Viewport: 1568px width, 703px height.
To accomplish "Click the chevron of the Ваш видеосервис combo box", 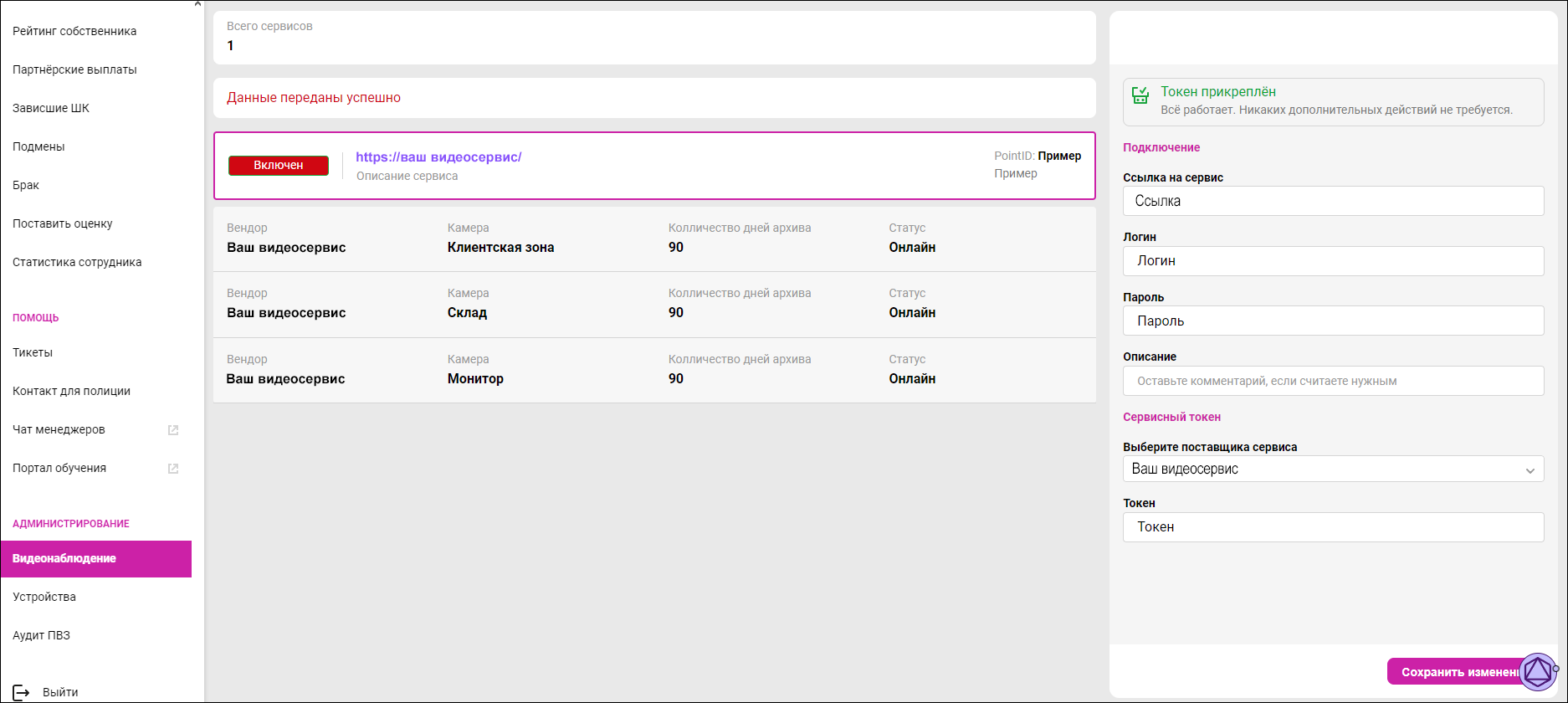I will pos(1530,470).
